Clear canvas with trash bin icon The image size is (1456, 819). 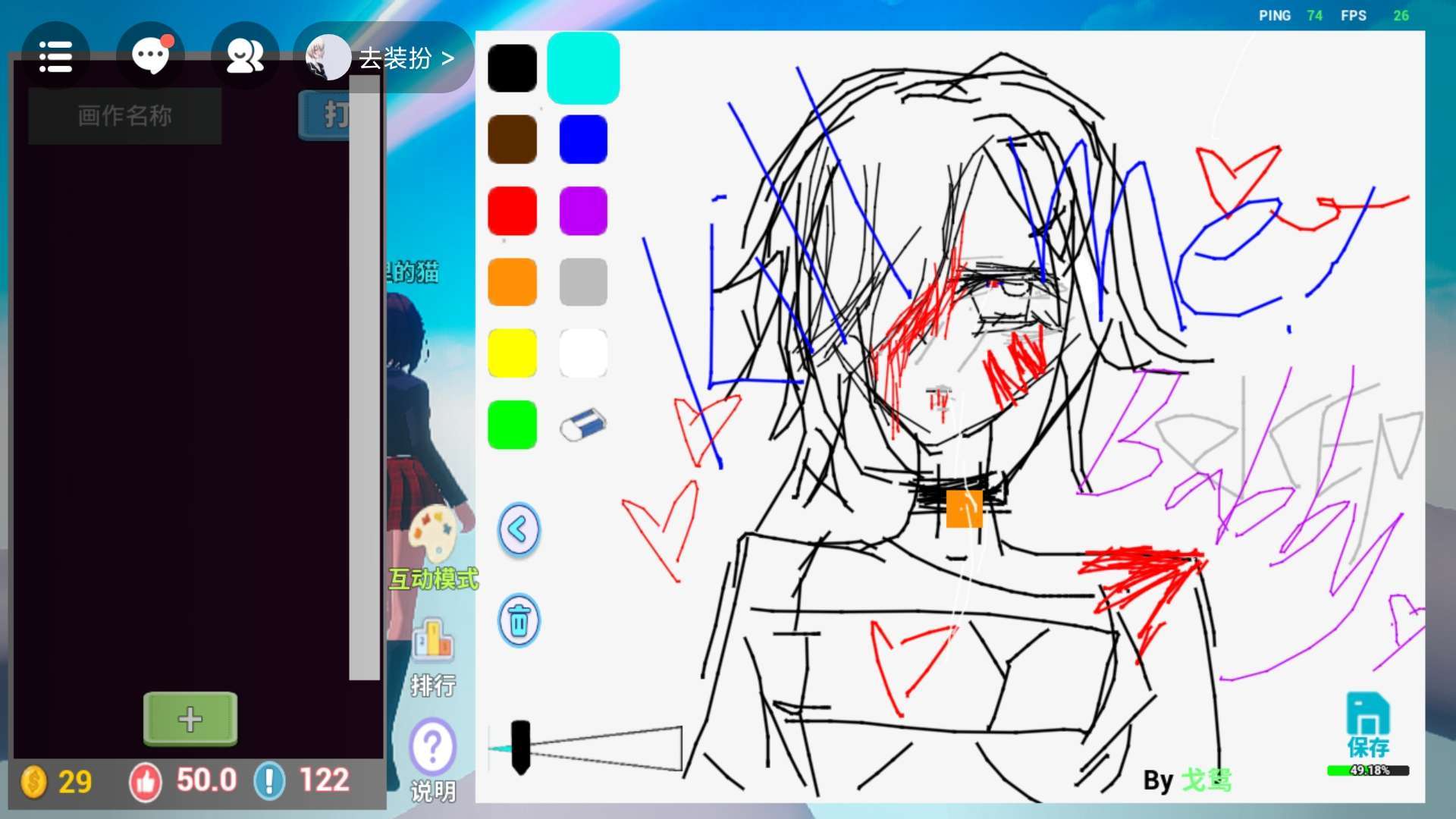519,620
